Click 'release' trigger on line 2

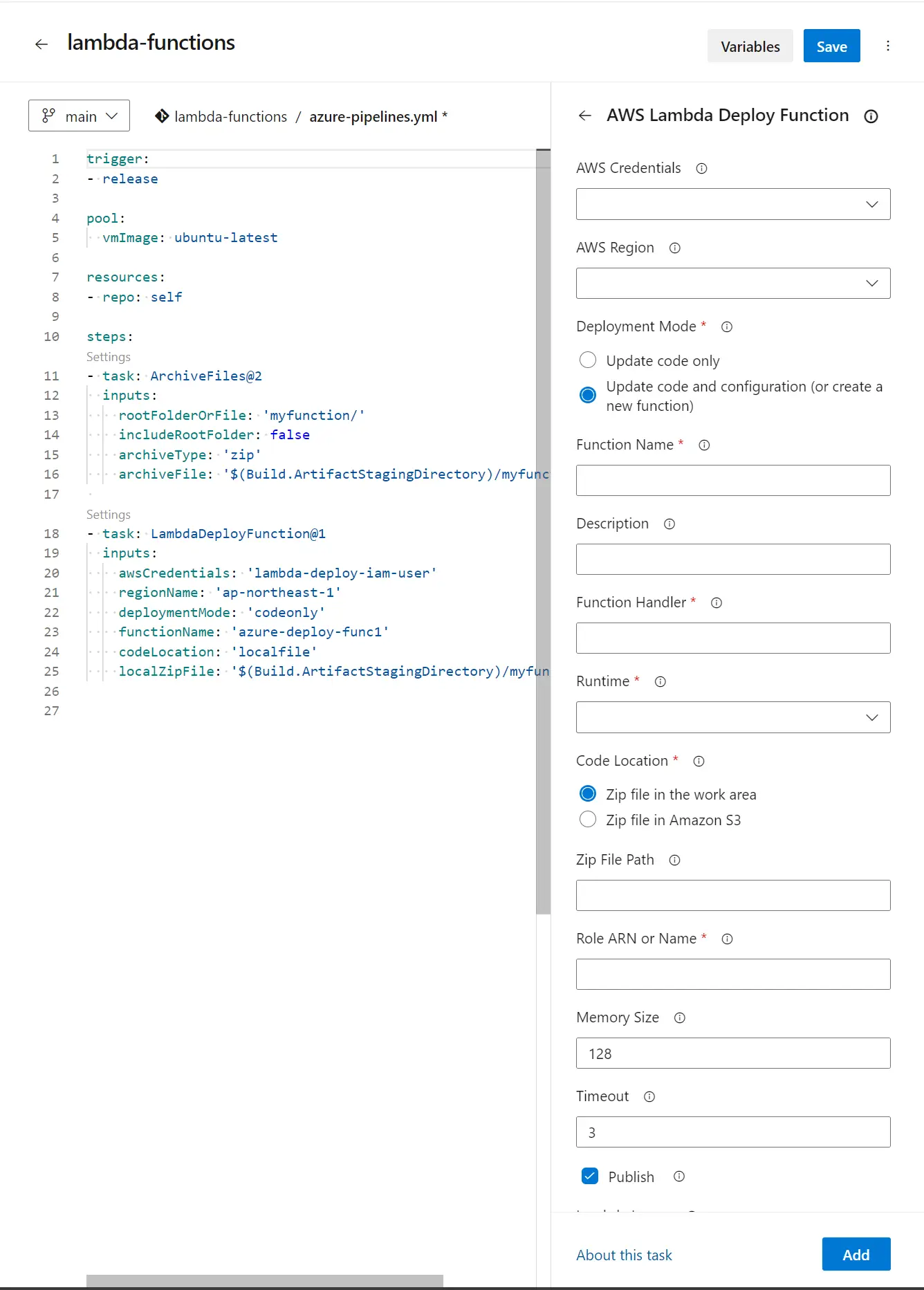[x=130, y=178]
